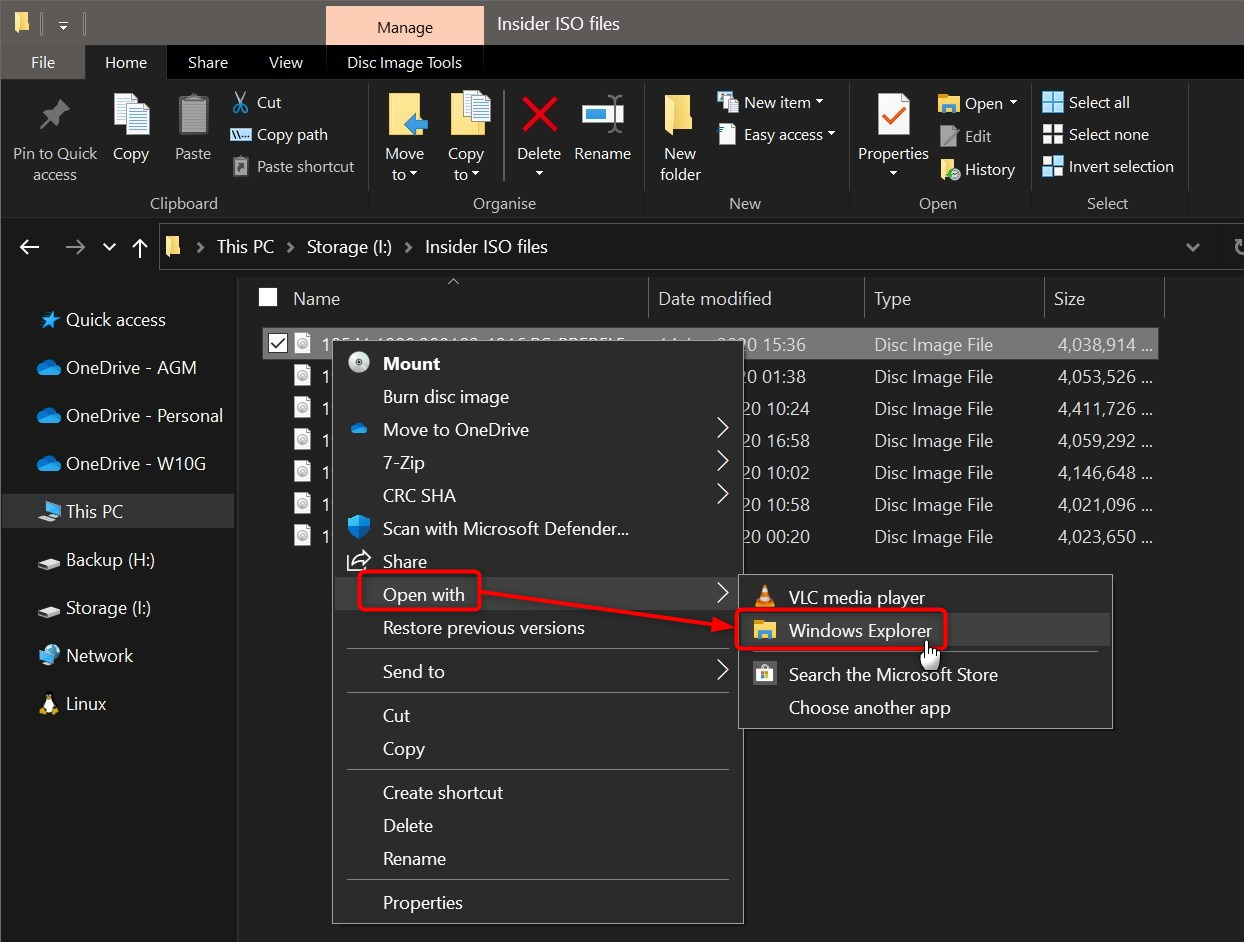The width and height of the screenshot is (1244, 942).
Task: Click Storage (I:) in address bar
Action: coord(349,247)
